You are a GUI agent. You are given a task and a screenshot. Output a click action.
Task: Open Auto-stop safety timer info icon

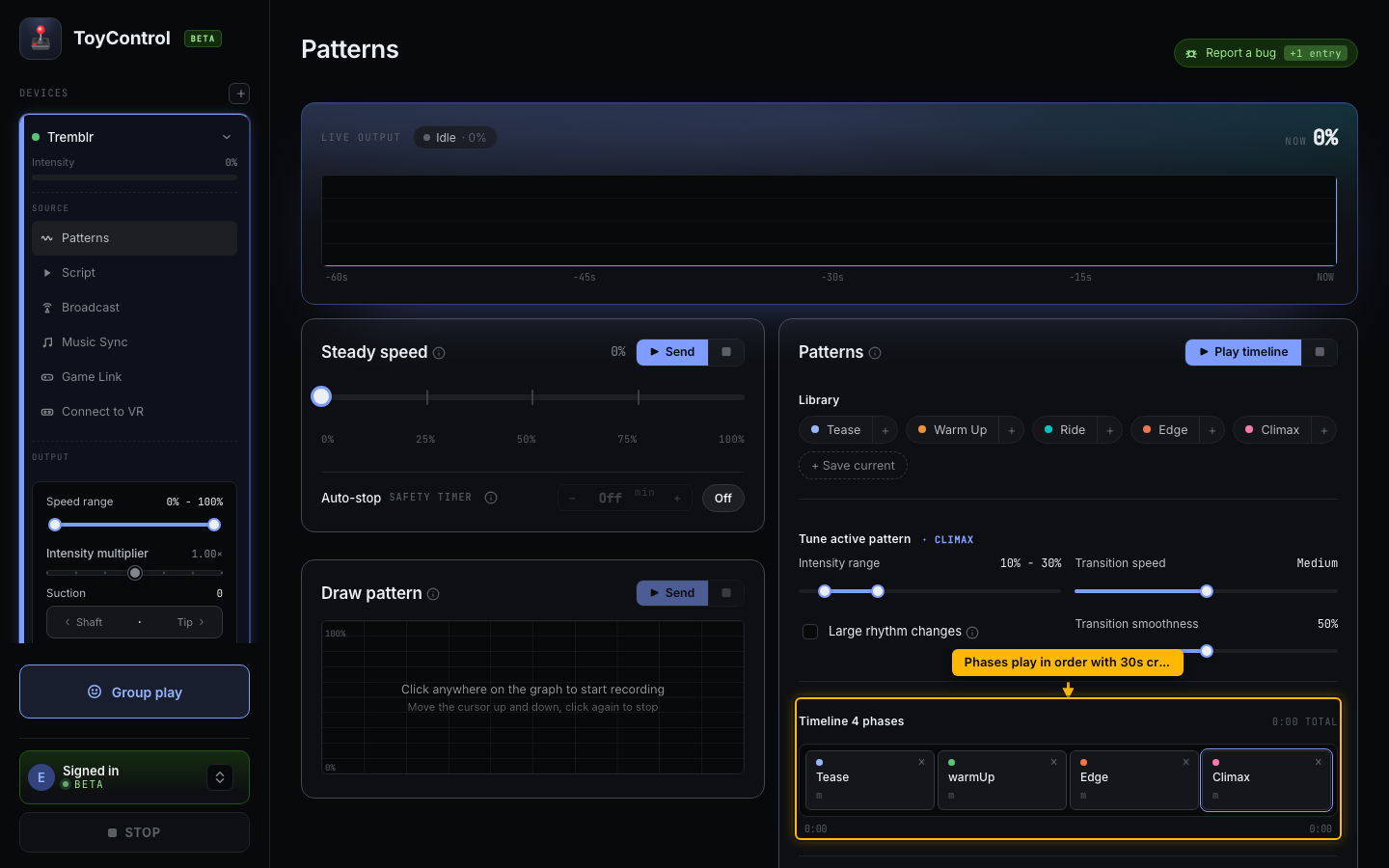pyautogui.click(x=491, y=498)
